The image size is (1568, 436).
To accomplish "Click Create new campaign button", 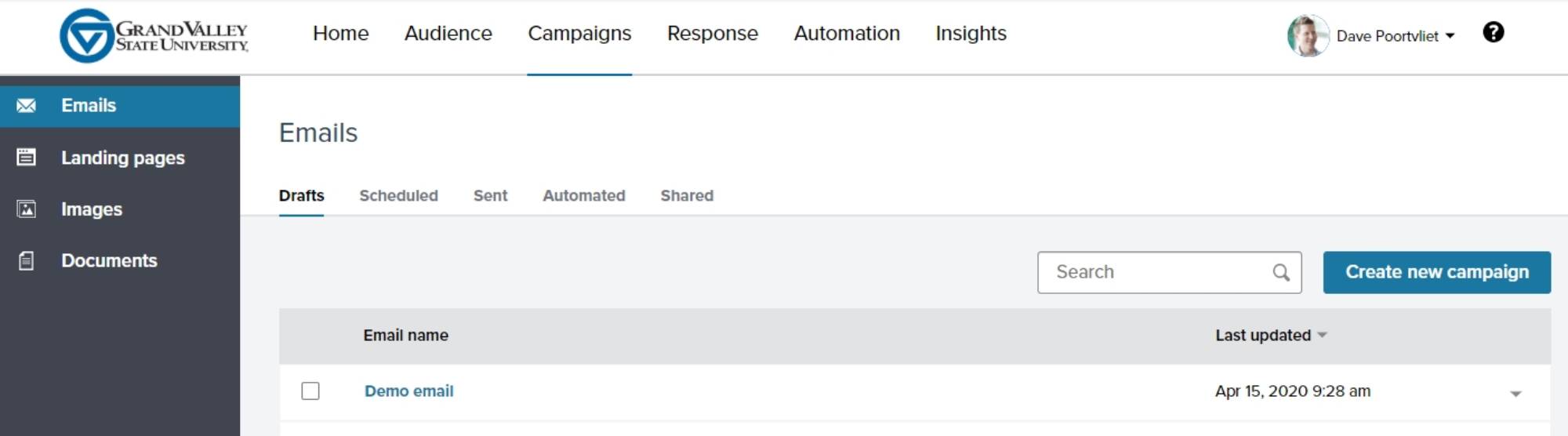I will [1436, 272].
